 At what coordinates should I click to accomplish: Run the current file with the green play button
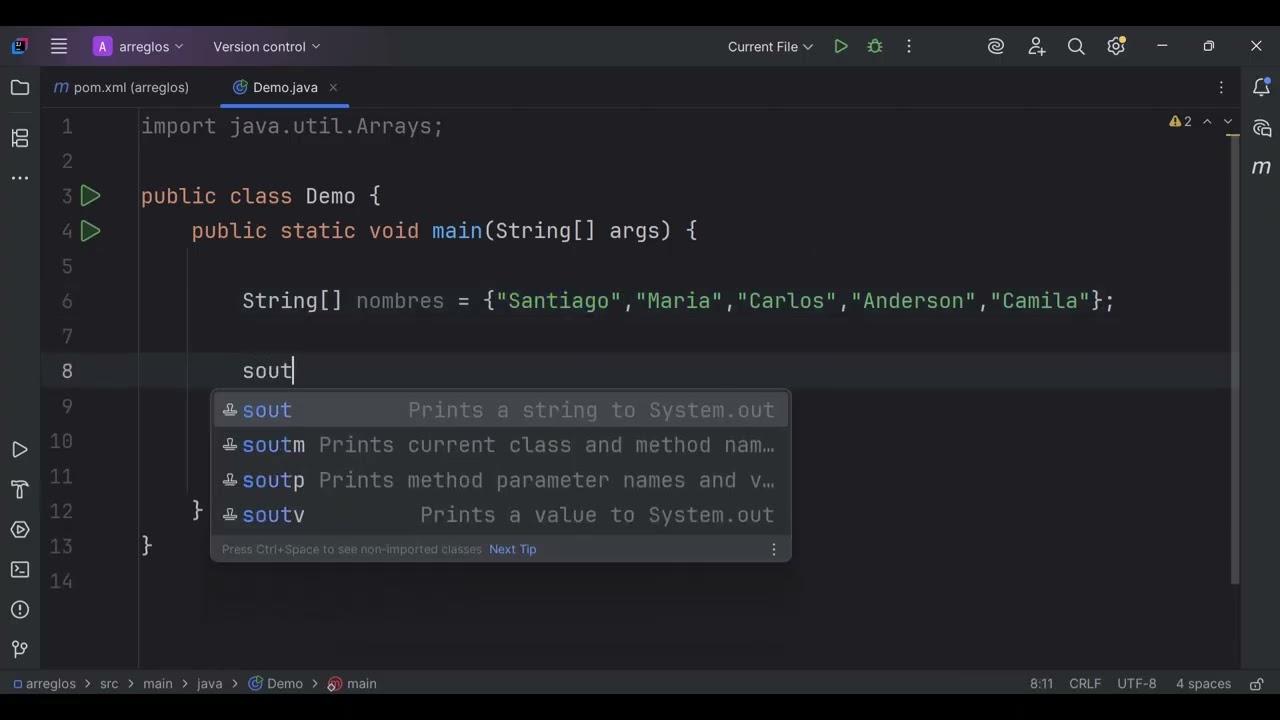coord(841,46)
